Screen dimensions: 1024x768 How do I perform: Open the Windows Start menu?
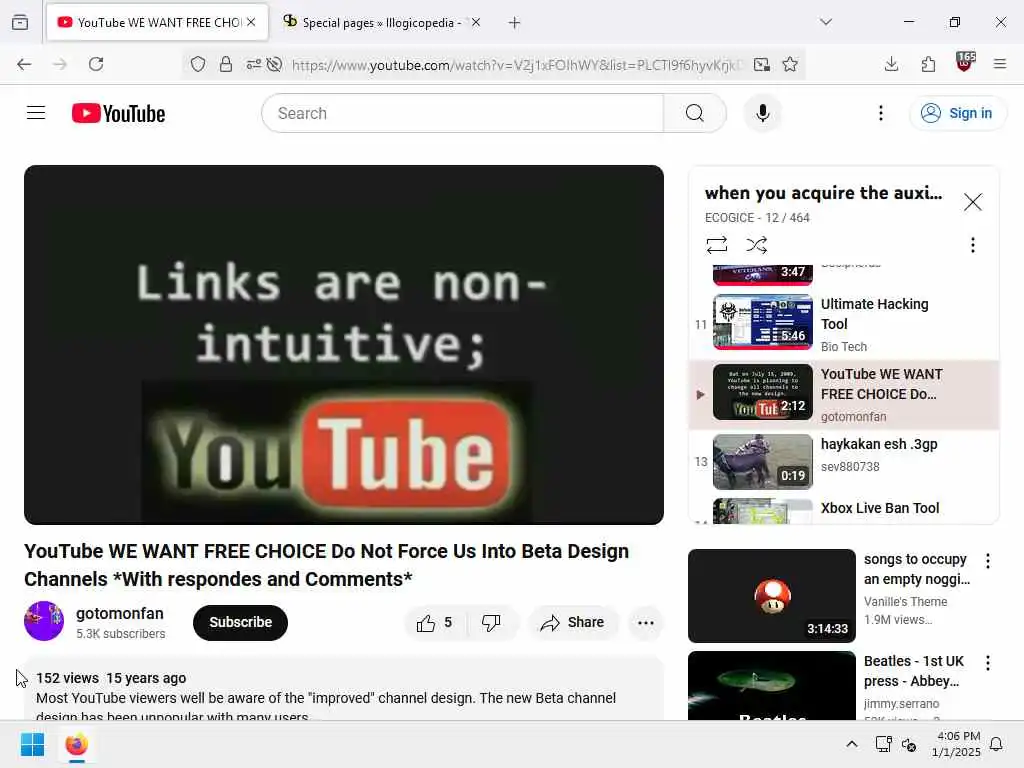32,744
